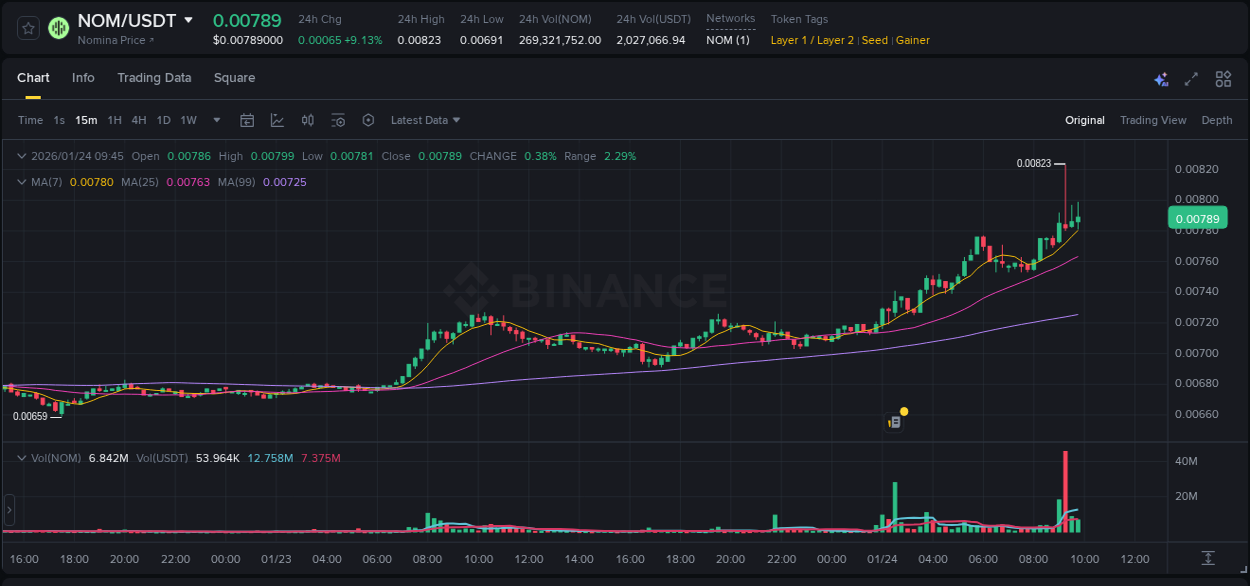Collapse the Vol(NOM) volume panel
The height and width of the screenshot is (586, 1250).
pyautogui.click(x=21, y=458)
